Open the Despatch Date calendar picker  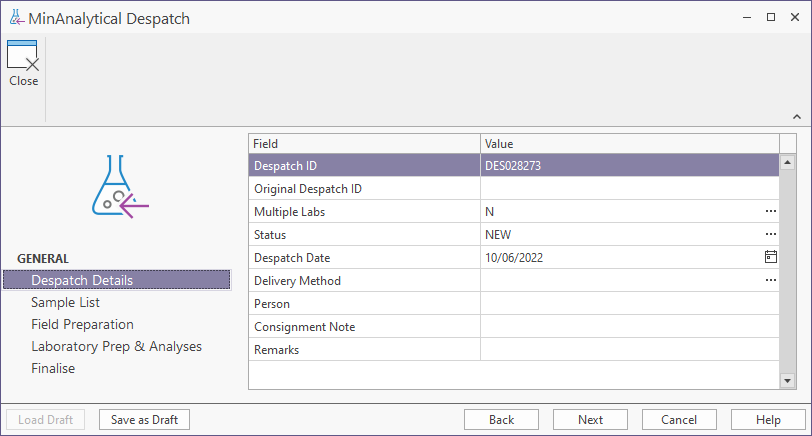[x=770, y=257]
